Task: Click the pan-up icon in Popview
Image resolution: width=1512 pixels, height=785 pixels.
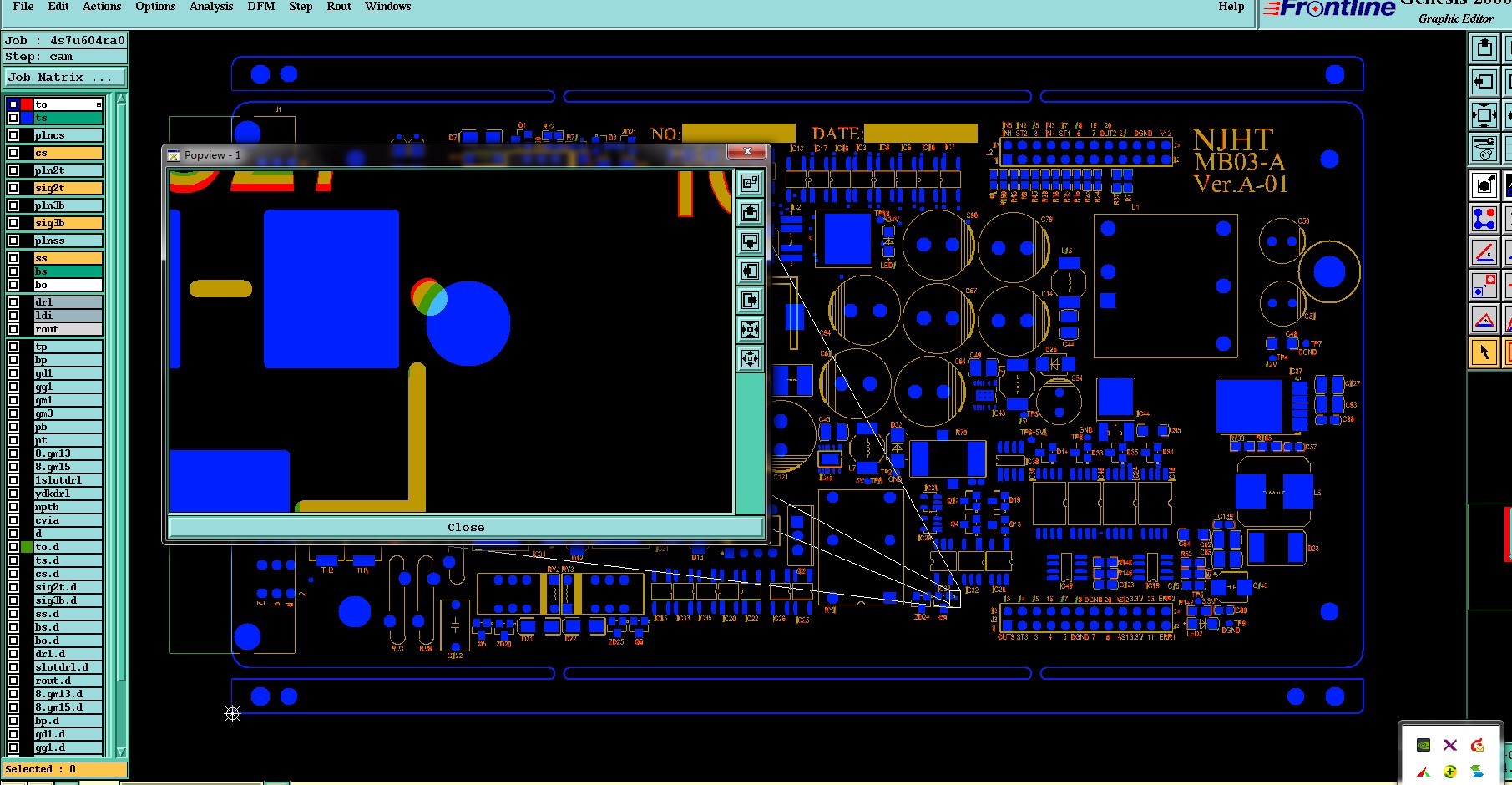Action: point(751,212)
